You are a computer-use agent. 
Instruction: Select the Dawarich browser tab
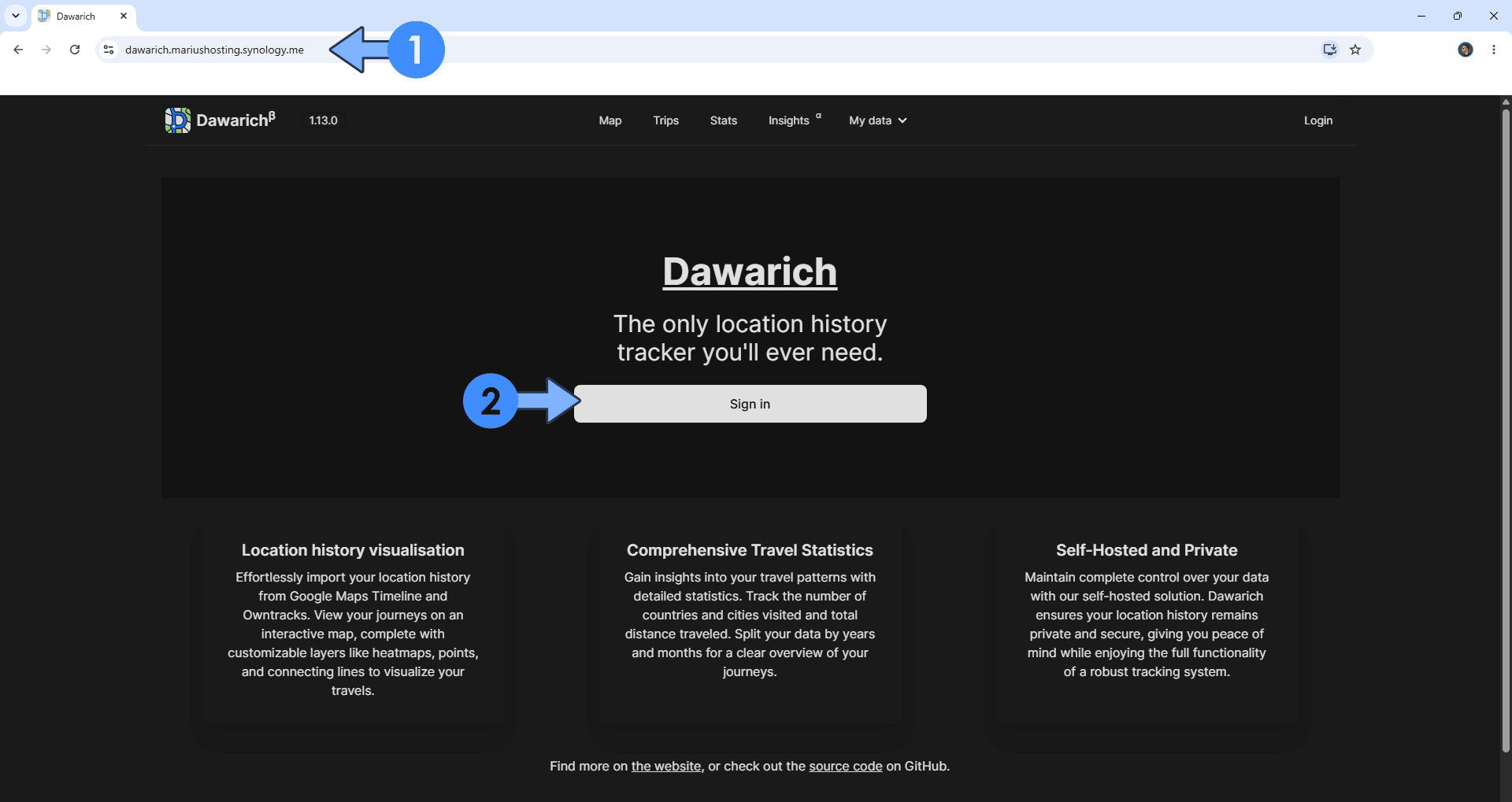click(x=83, y=17)
